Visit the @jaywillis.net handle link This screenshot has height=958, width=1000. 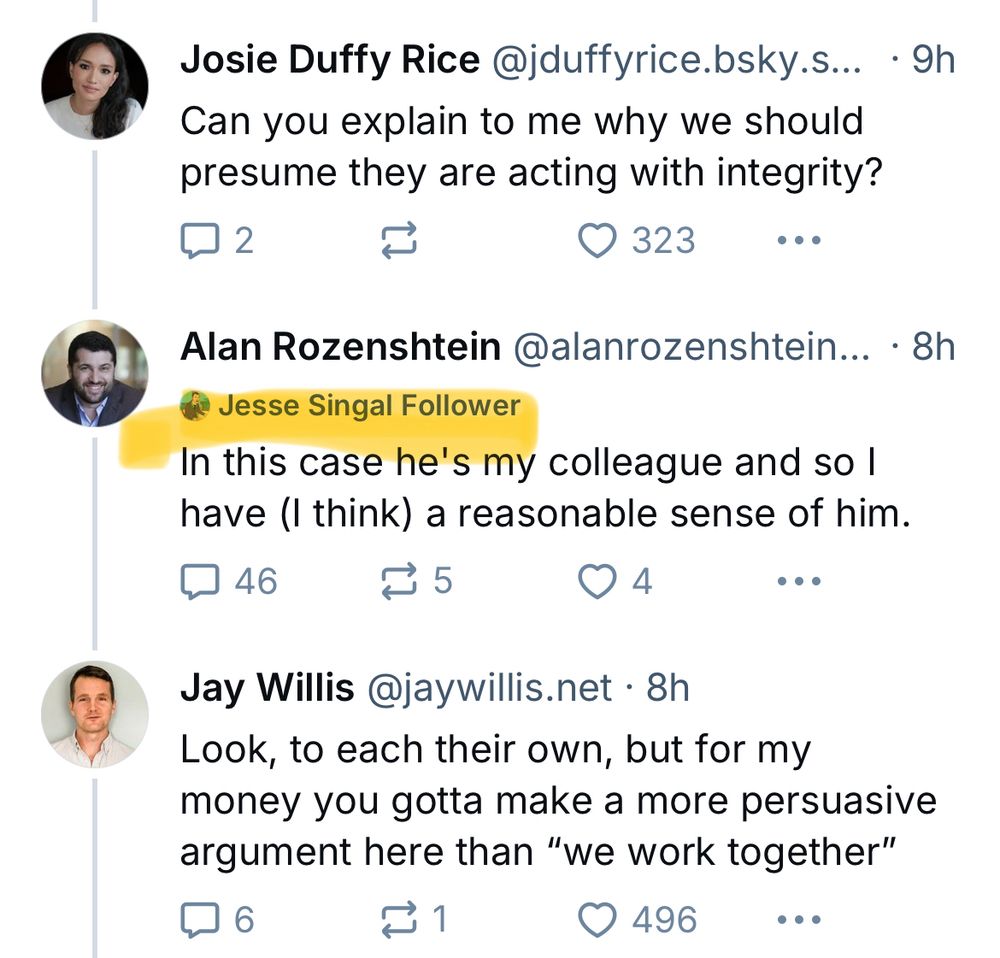(490, 688)
